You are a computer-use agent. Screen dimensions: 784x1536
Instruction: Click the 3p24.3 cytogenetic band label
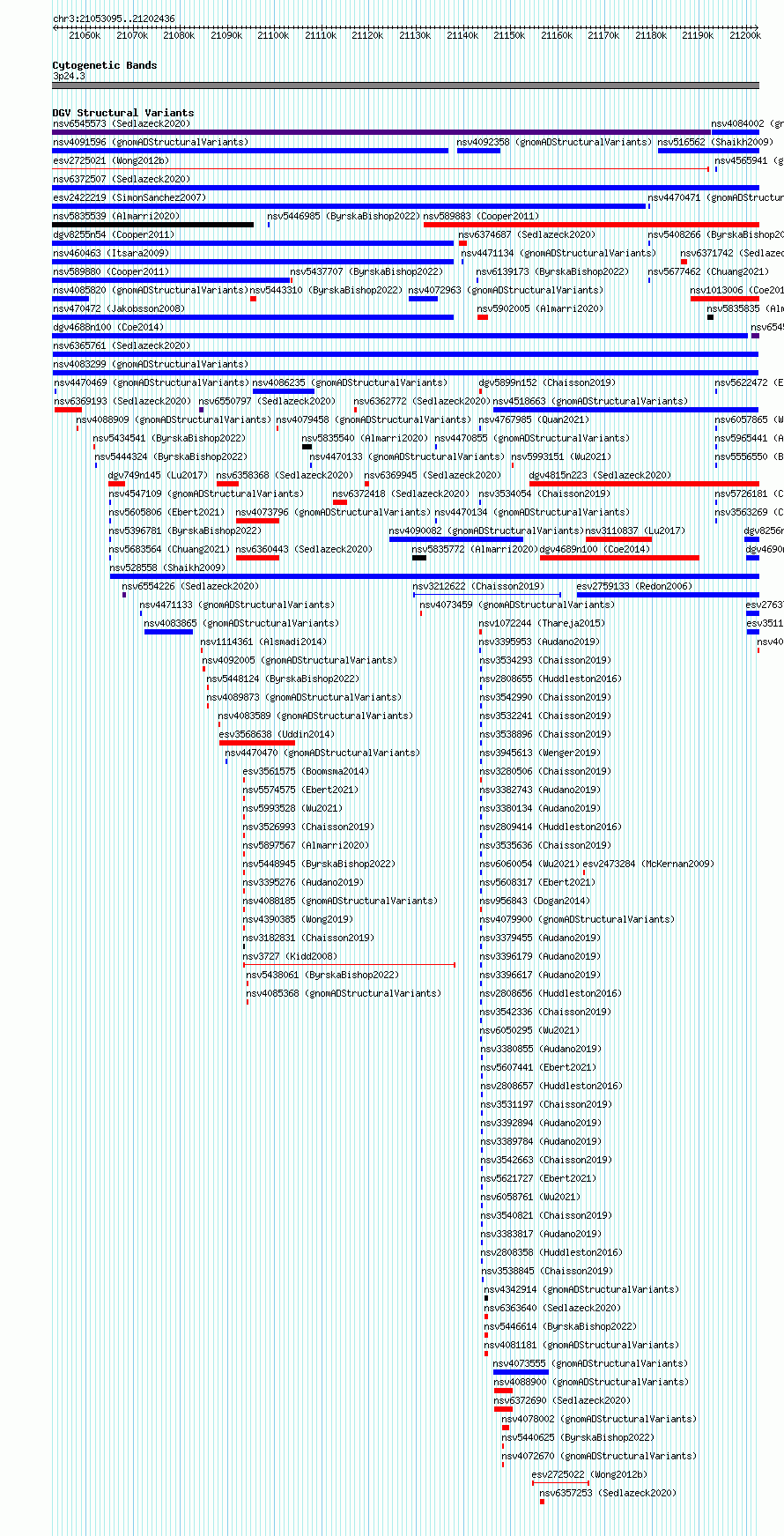(x=69, y=76)
